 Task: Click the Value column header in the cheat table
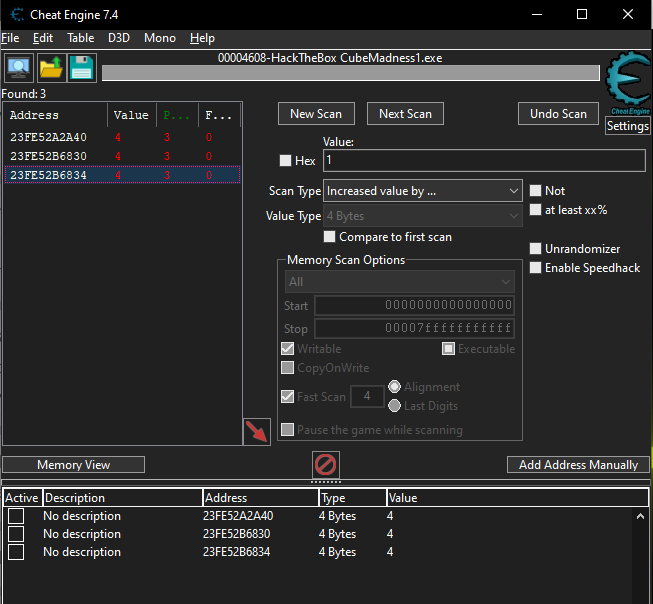tap(517, 498)
